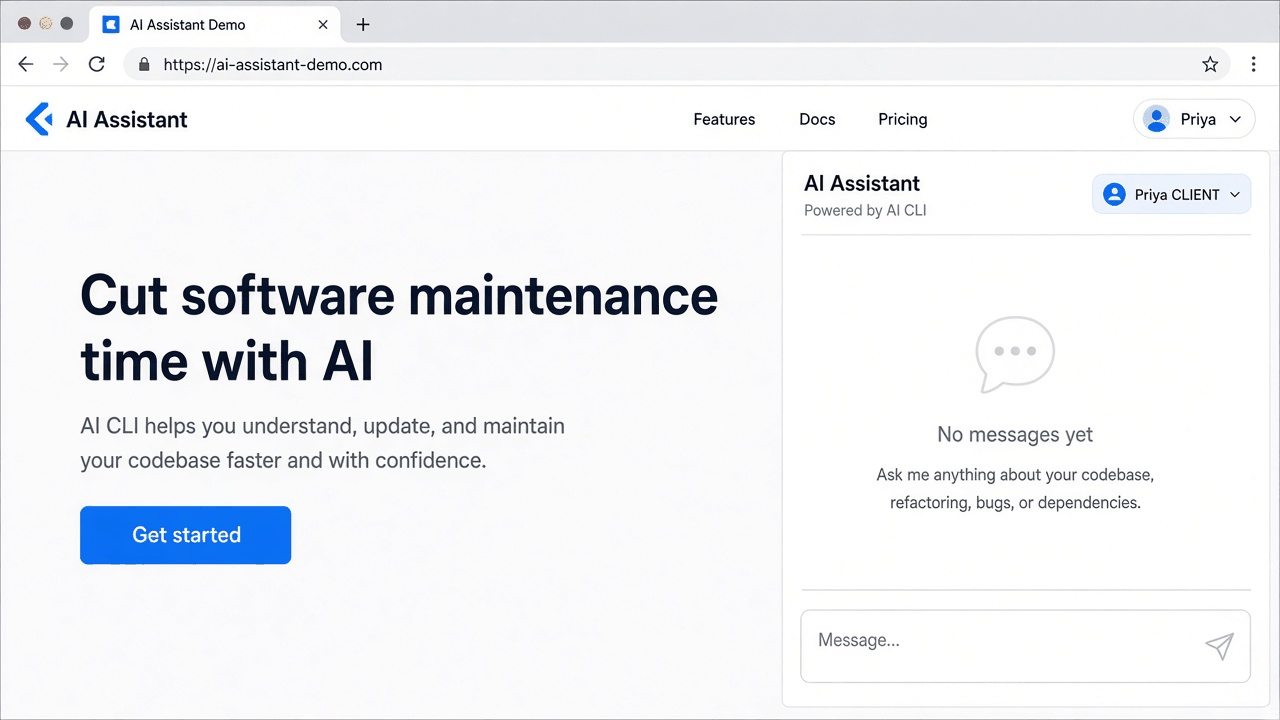
Task: Maximize the window using the green button
Action: 67,23
